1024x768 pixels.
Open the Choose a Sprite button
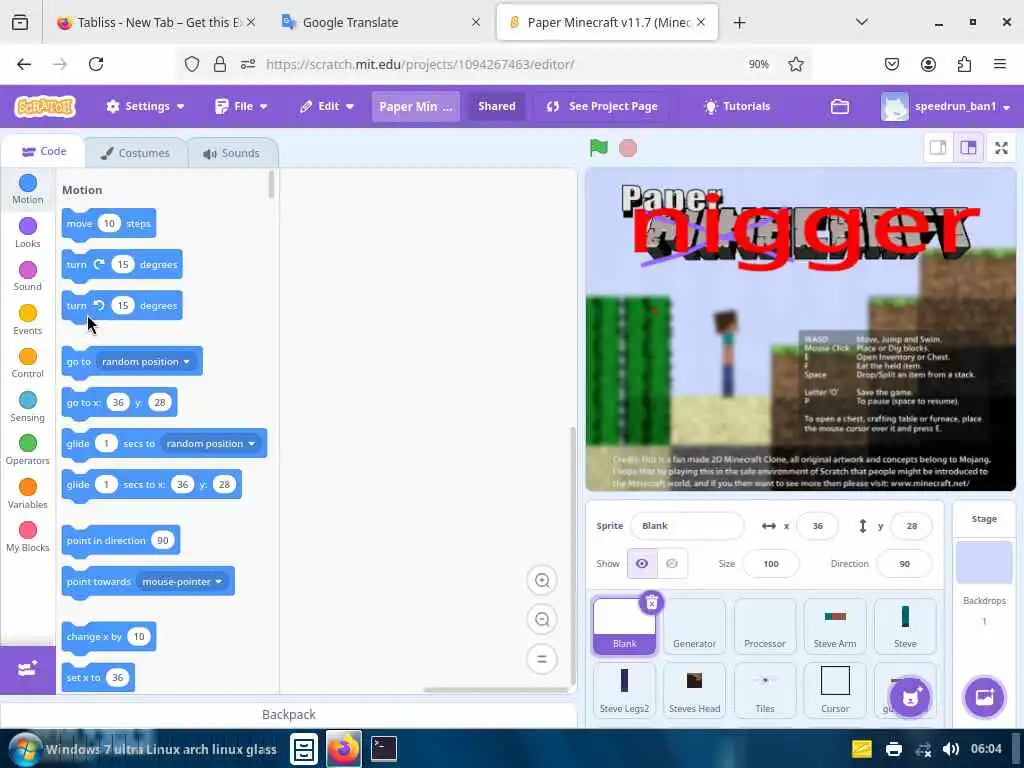tap(909, 697)
